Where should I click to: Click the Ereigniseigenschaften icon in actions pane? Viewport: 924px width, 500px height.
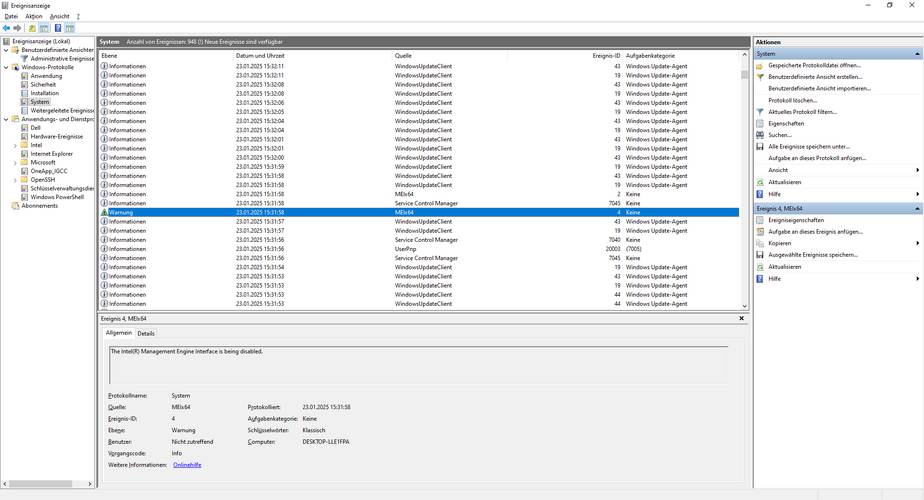click(760, 221)
